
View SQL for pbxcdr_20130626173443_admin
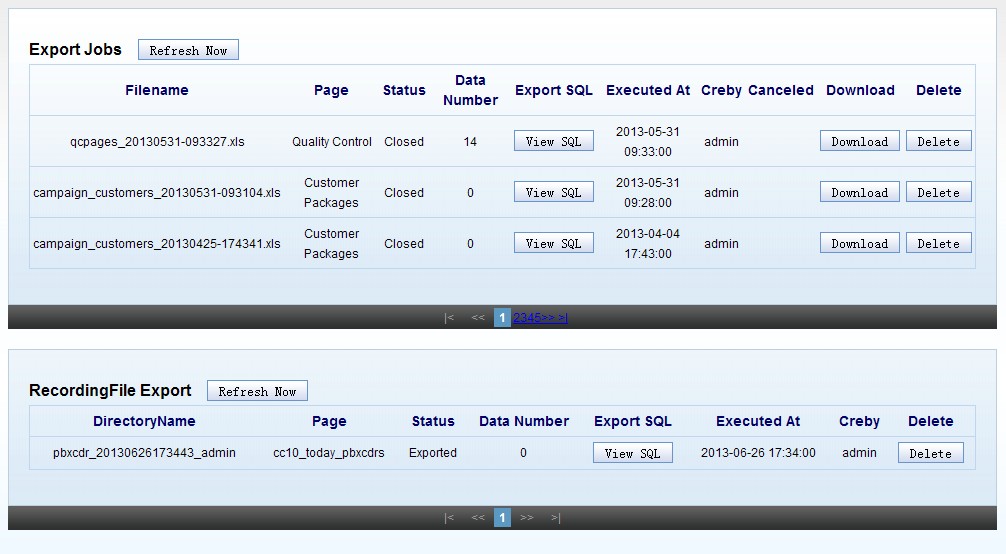632,453
